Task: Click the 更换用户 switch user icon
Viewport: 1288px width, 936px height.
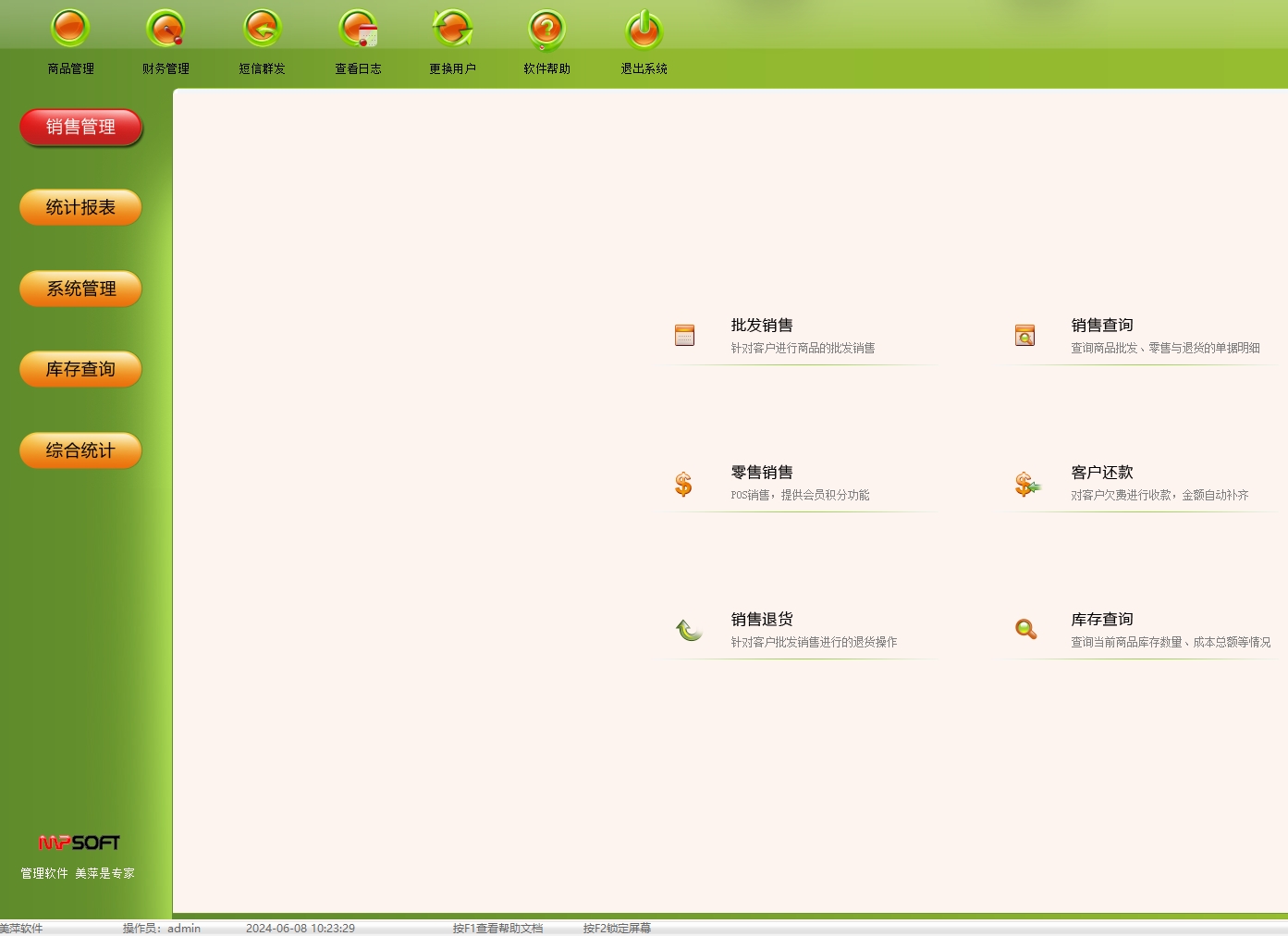Action: click(x=452, y=29)
